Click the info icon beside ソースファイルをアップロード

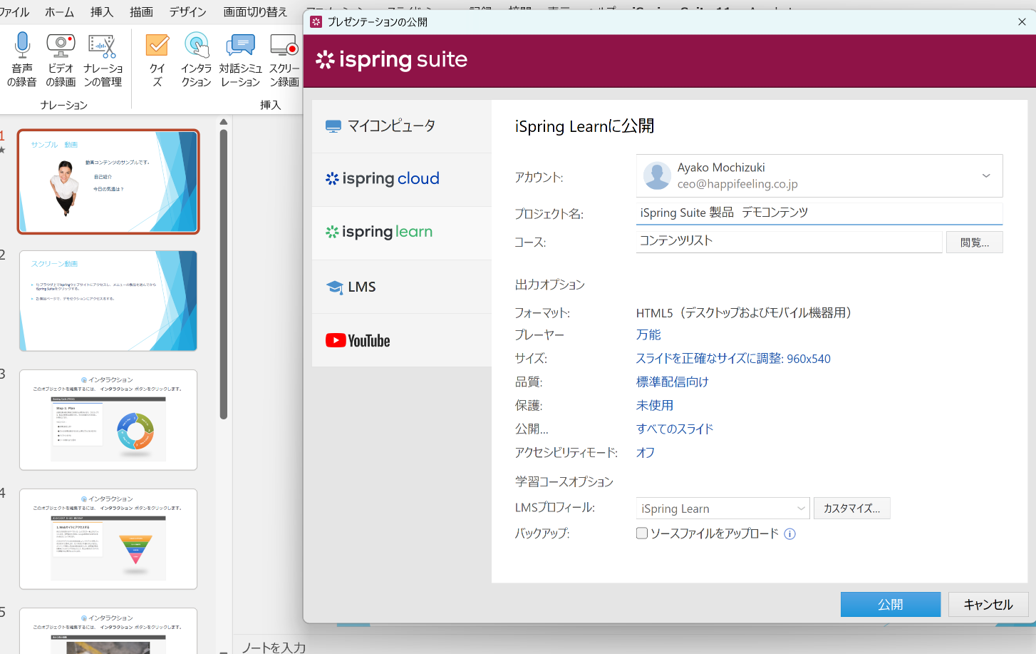[x=790, y=534]
